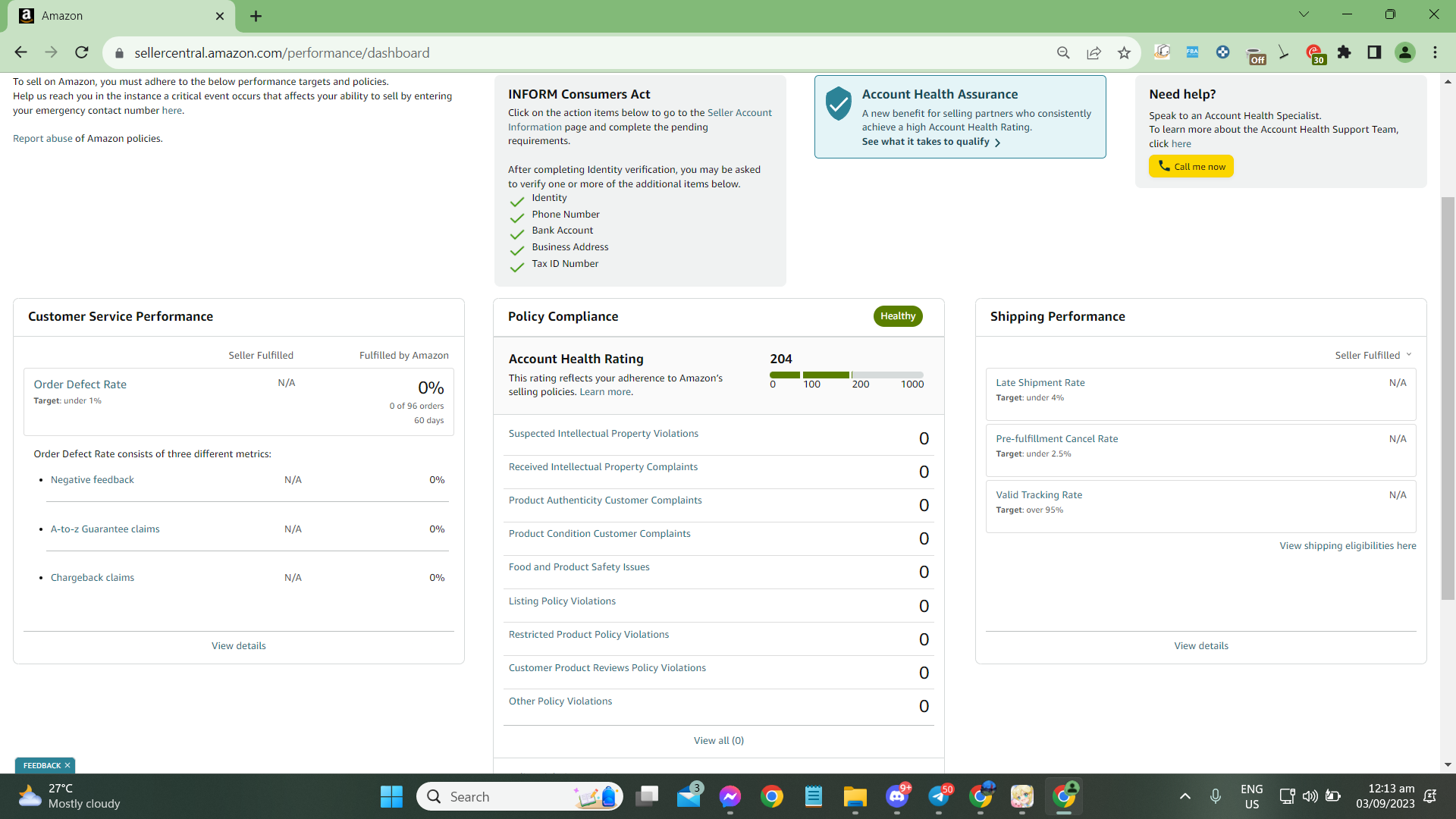Open Received Intellectual Property Complaints

[603, 467]
